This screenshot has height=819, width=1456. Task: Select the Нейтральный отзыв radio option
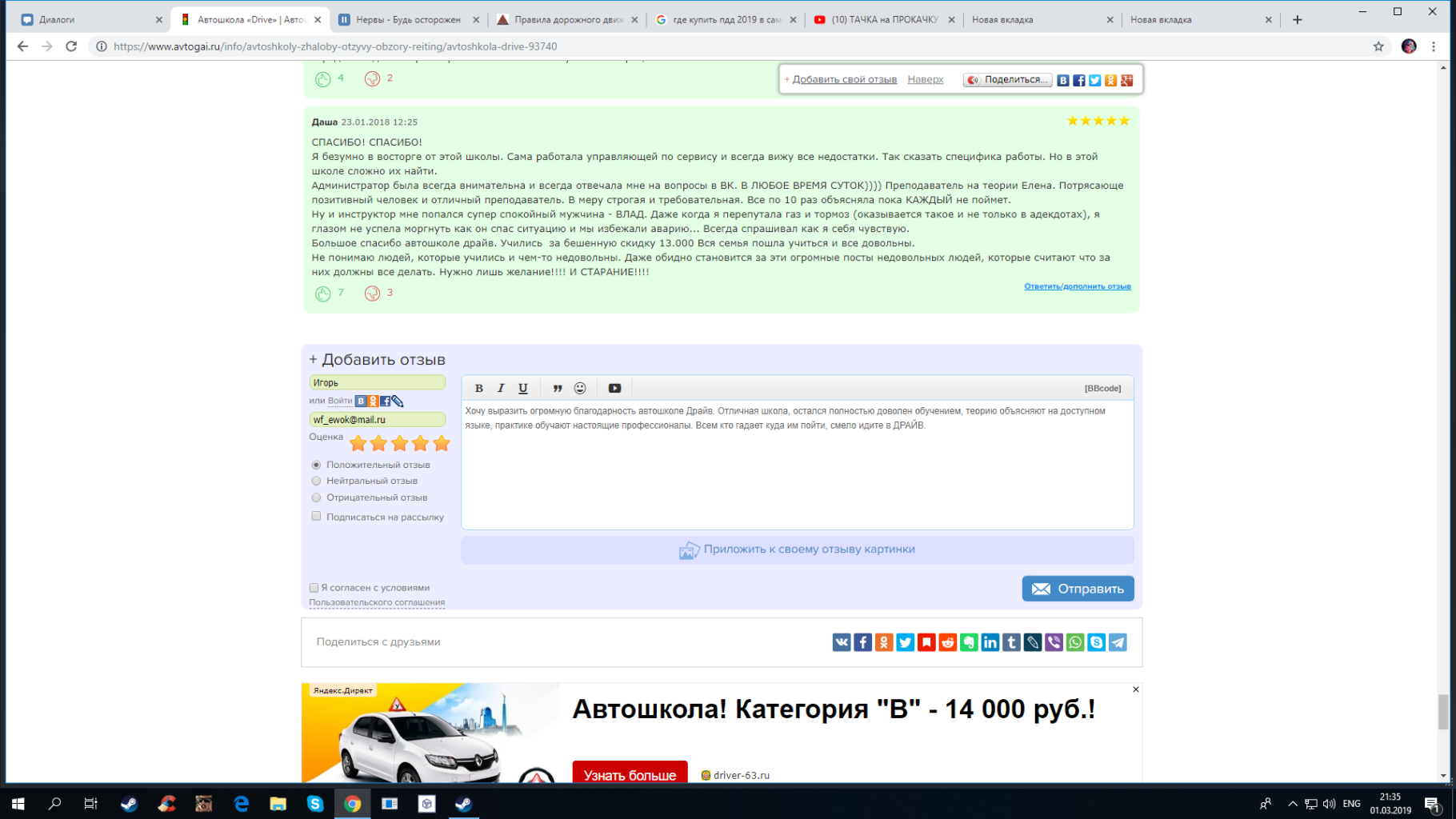point(316,481)
